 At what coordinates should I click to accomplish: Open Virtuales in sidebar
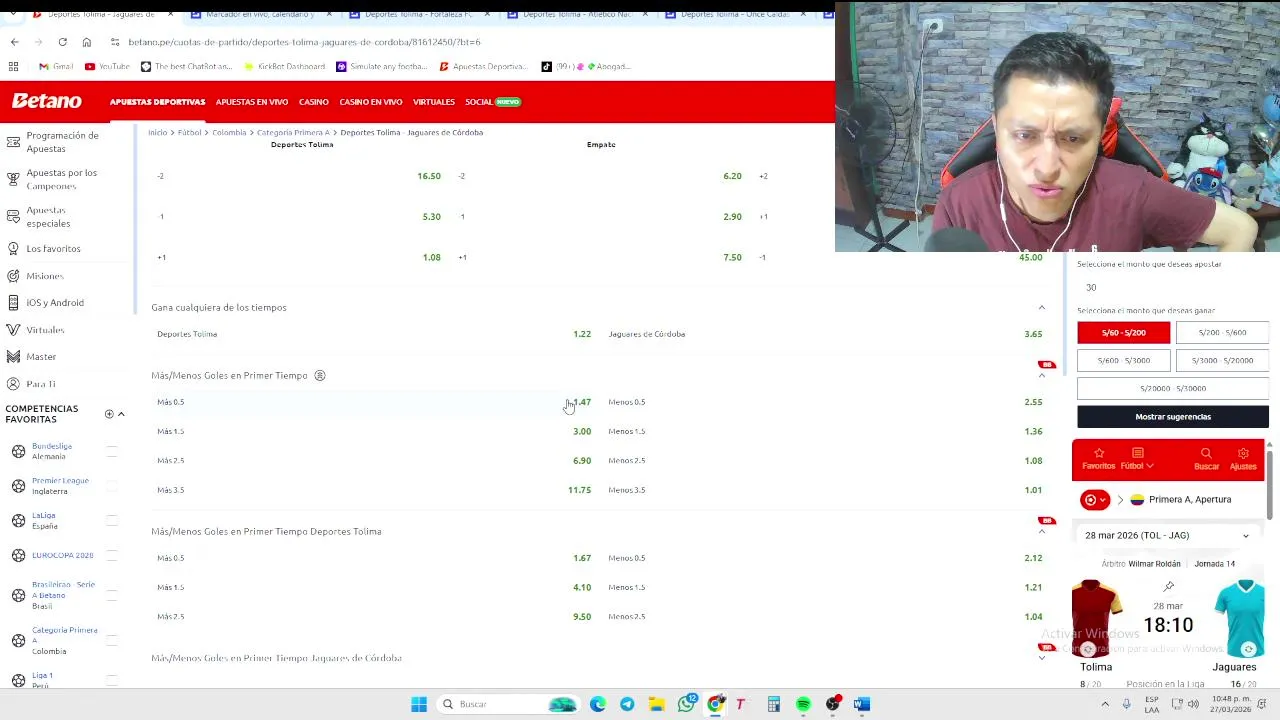point(35,330)
